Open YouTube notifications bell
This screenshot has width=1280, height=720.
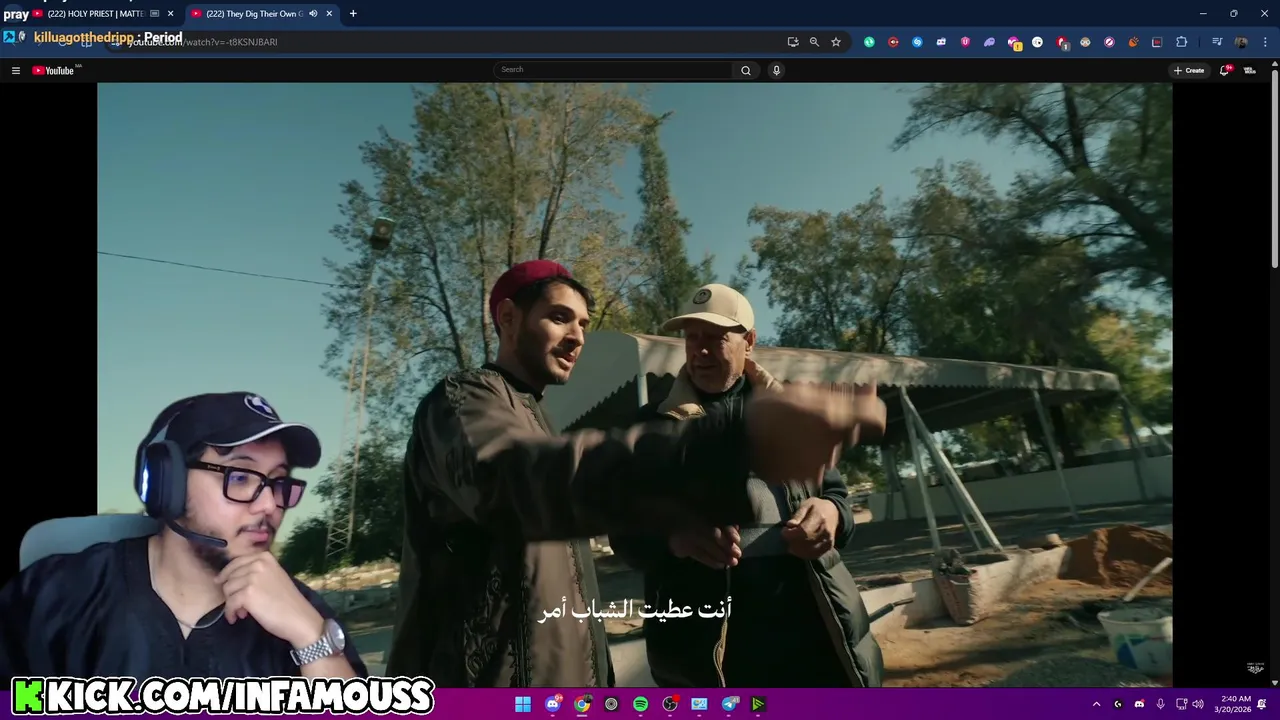click(x=1224, y=70)
